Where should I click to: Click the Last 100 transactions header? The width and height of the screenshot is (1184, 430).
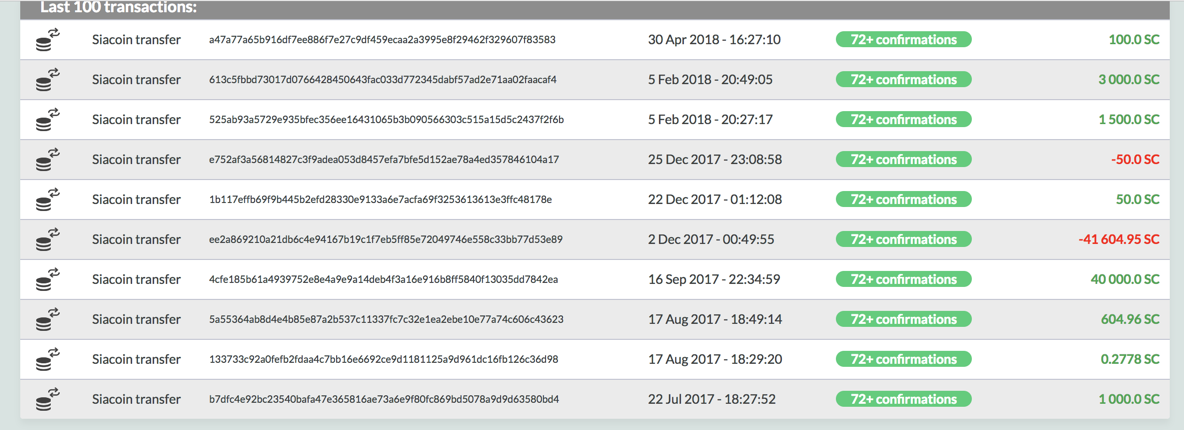point(118,8)
